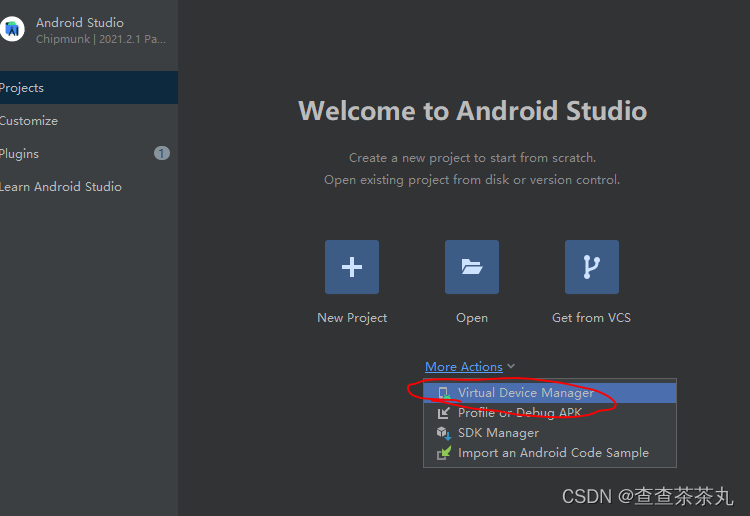The image size is (750, 516).
Task: Choose Virtual Device Manager menu entry
Action: click(550, 393)
